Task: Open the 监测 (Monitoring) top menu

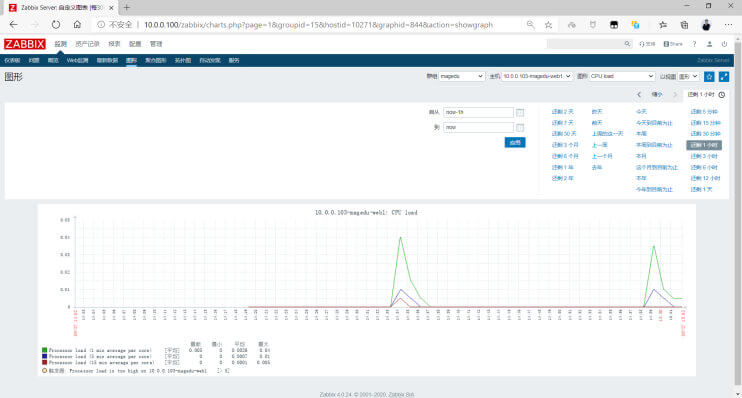Action: (61, 44)
